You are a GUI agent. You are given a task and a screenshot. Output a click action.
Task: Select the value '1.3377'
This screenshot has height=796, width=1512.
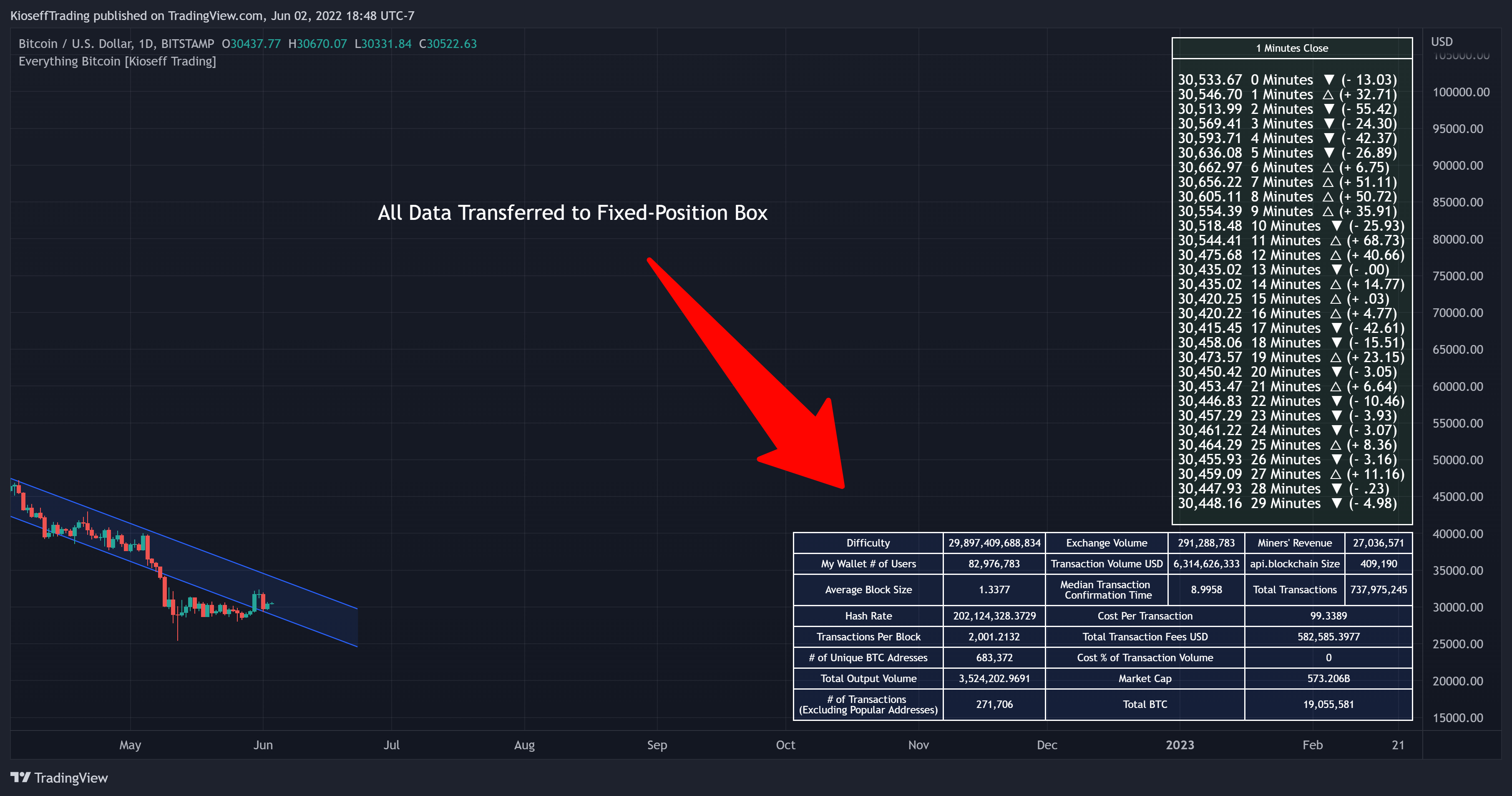tap(994, 590)
